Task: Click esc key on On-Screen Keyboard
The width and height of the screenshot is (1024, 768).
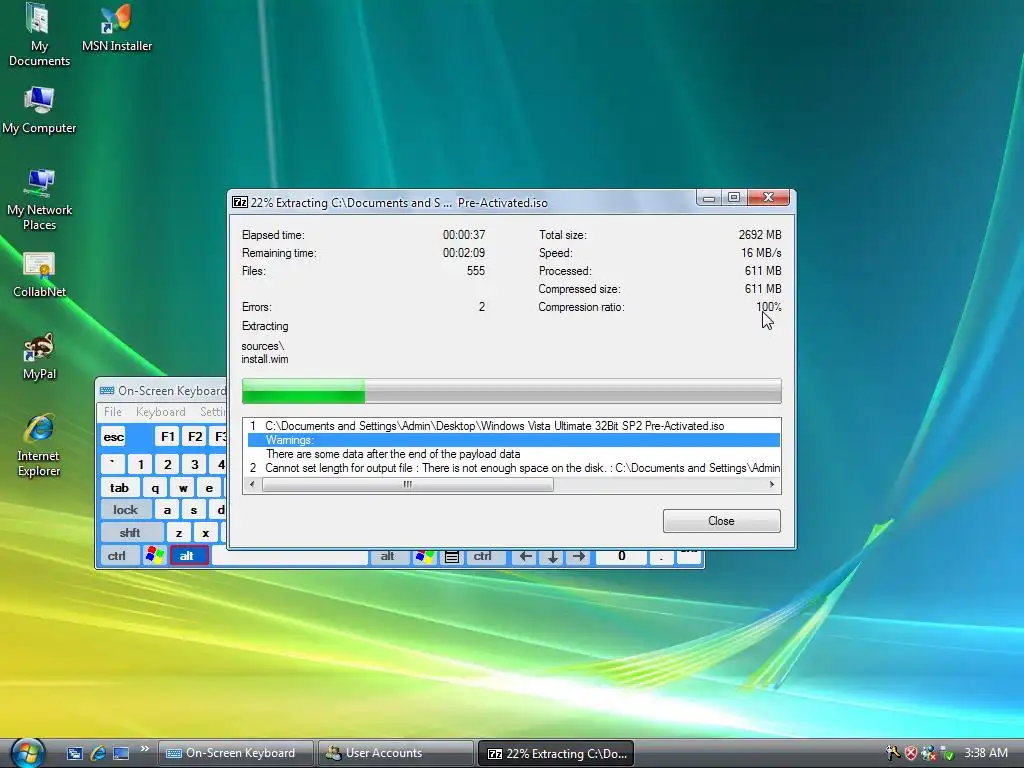Action: coord(113,437)
